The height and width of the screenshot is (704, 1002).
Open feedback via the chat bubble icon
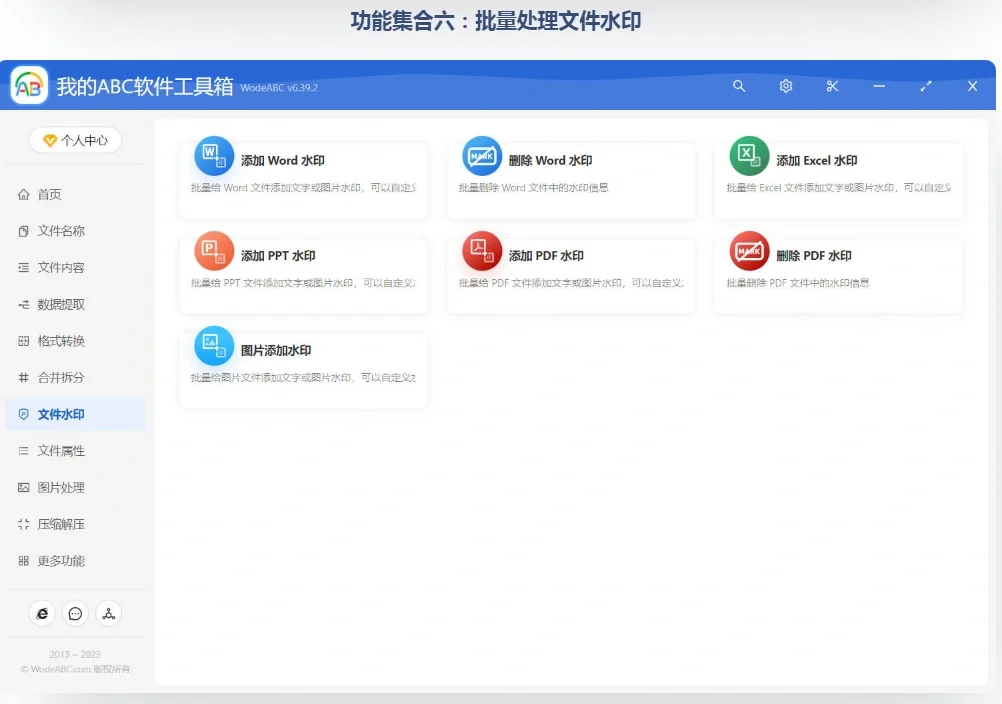tap(75, 614)
